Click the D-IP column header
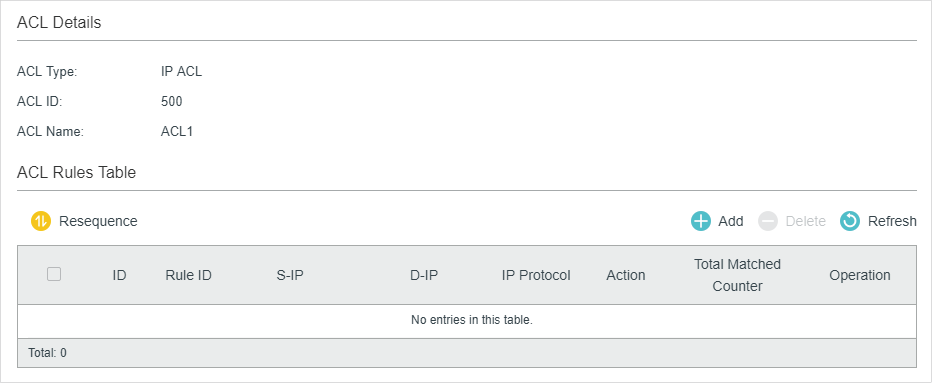Screen dimensions: 932x383 pyautogui.click(x=424, y=275)
